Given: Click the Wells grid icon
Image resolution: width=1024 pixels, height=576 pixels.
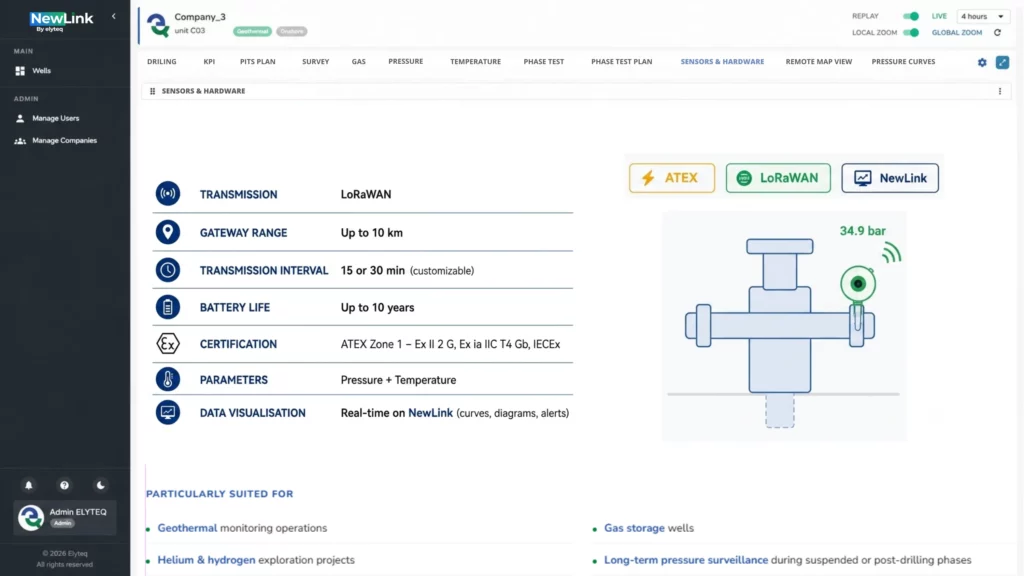Looking at the screenshot, I should point(20,71).
